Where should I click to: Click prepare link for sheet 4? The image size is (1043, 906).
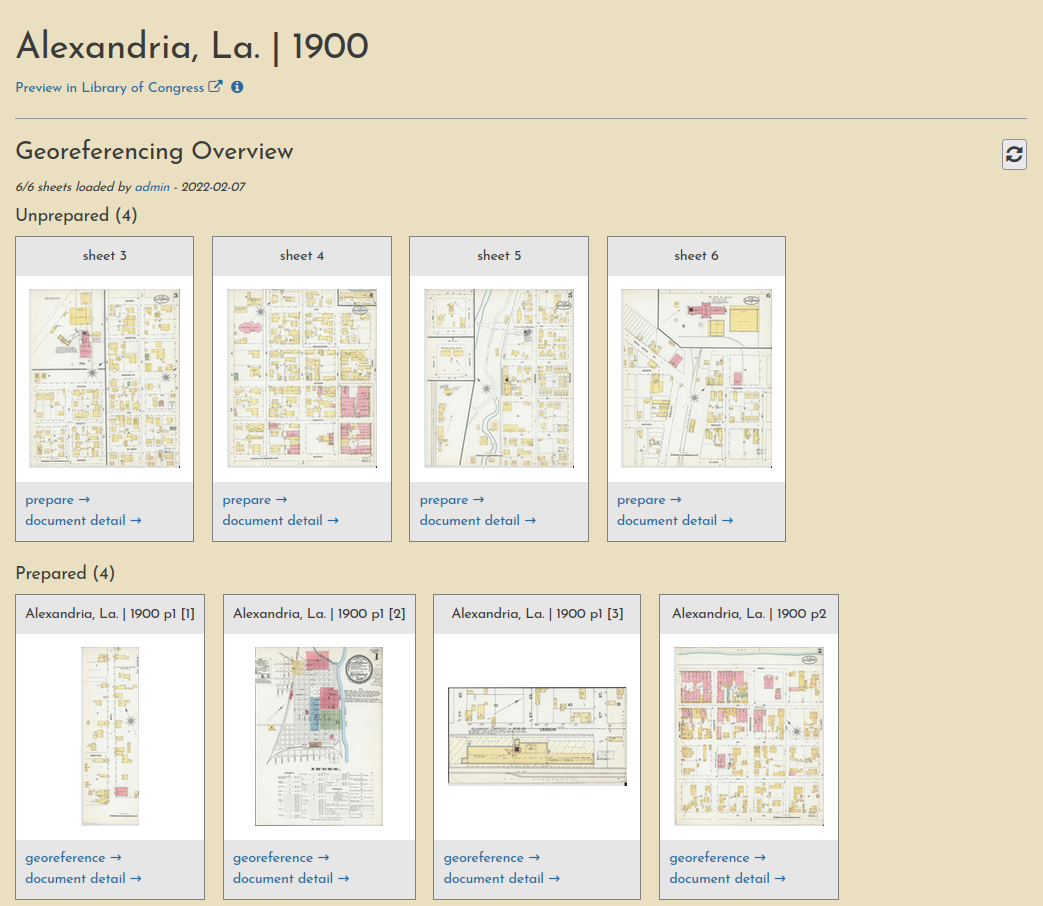(254, 500)
